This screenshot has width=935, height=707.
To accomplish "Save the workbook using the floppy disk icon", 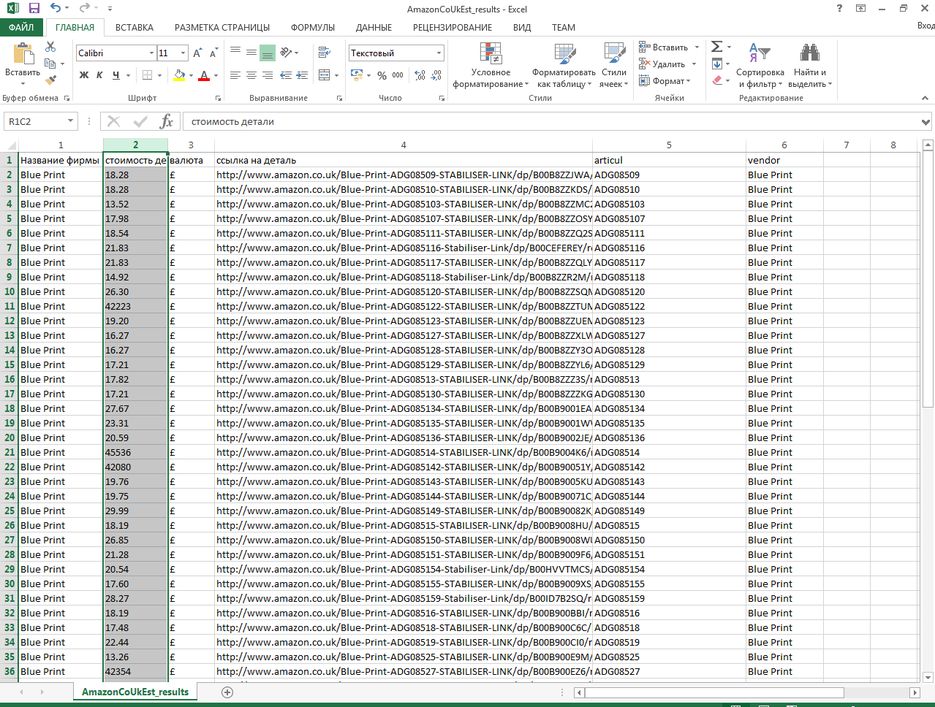I will point(34,8).
